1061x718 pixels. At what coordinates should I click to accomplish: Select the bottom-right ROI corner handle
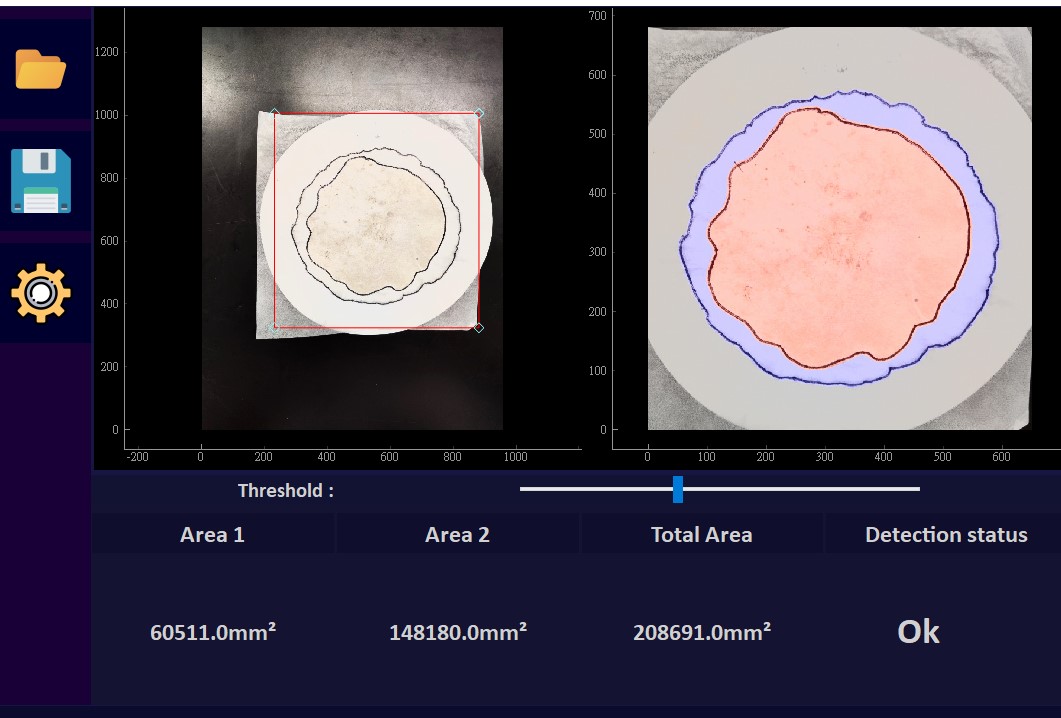pos(478,327)
